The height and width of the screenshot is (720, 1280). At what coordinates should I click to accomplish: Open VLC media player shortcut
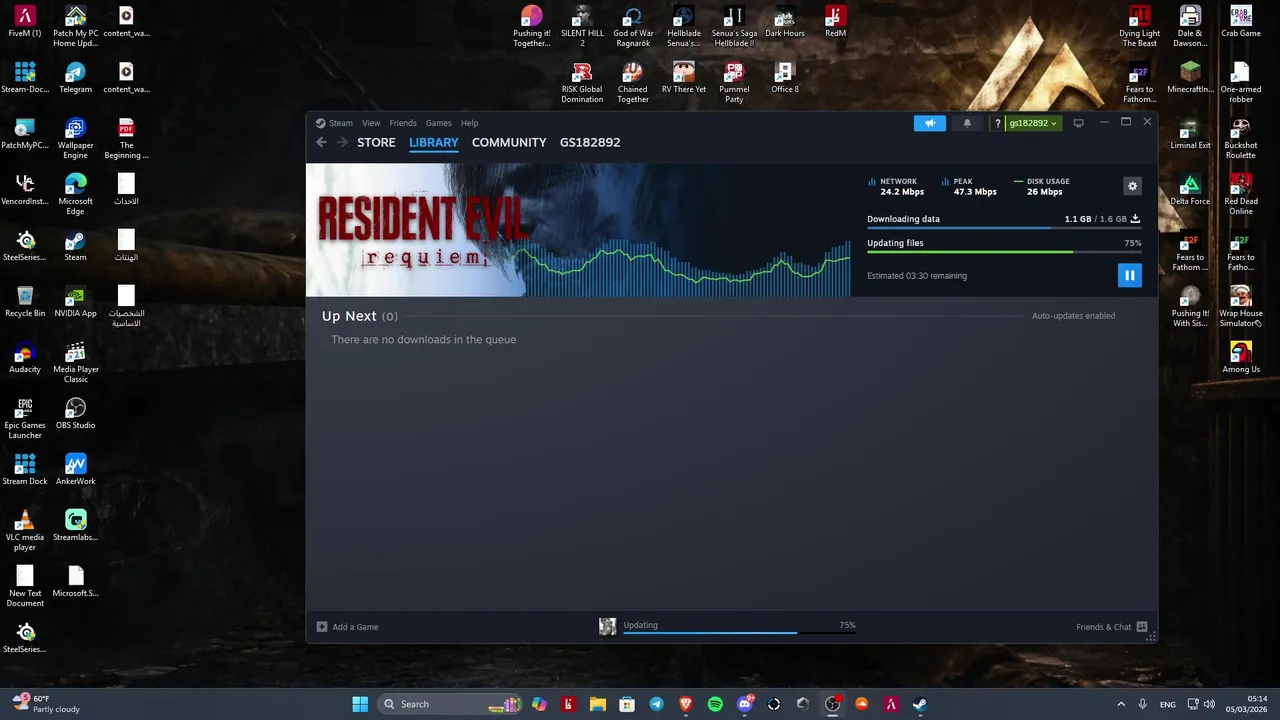[25, 530]
